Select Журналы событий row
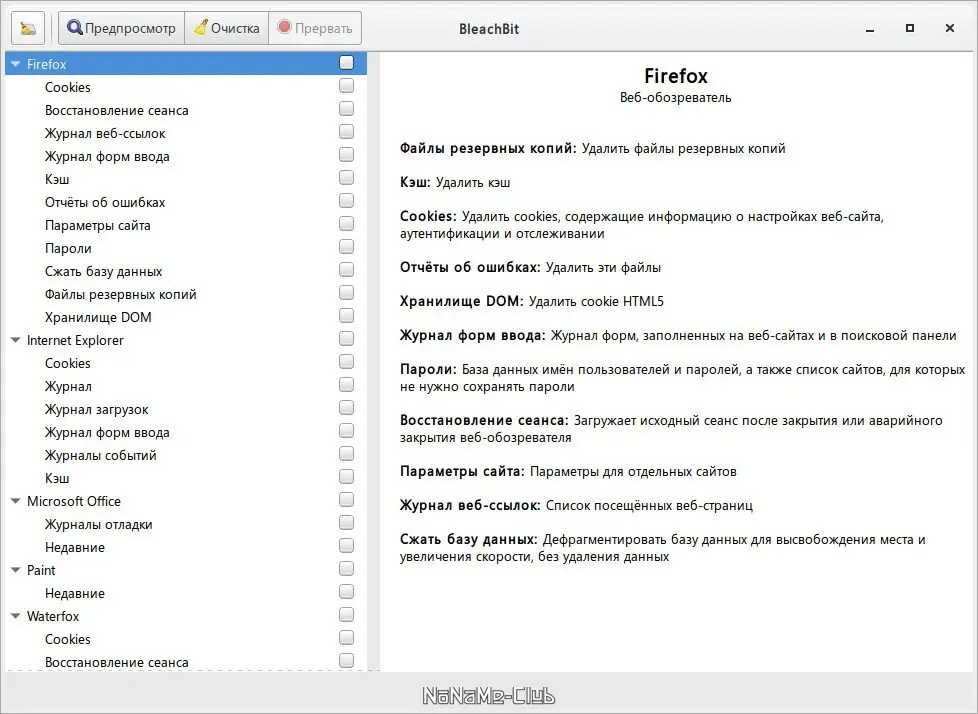This screenshot has height=714, width=978. tap(186, 455)
